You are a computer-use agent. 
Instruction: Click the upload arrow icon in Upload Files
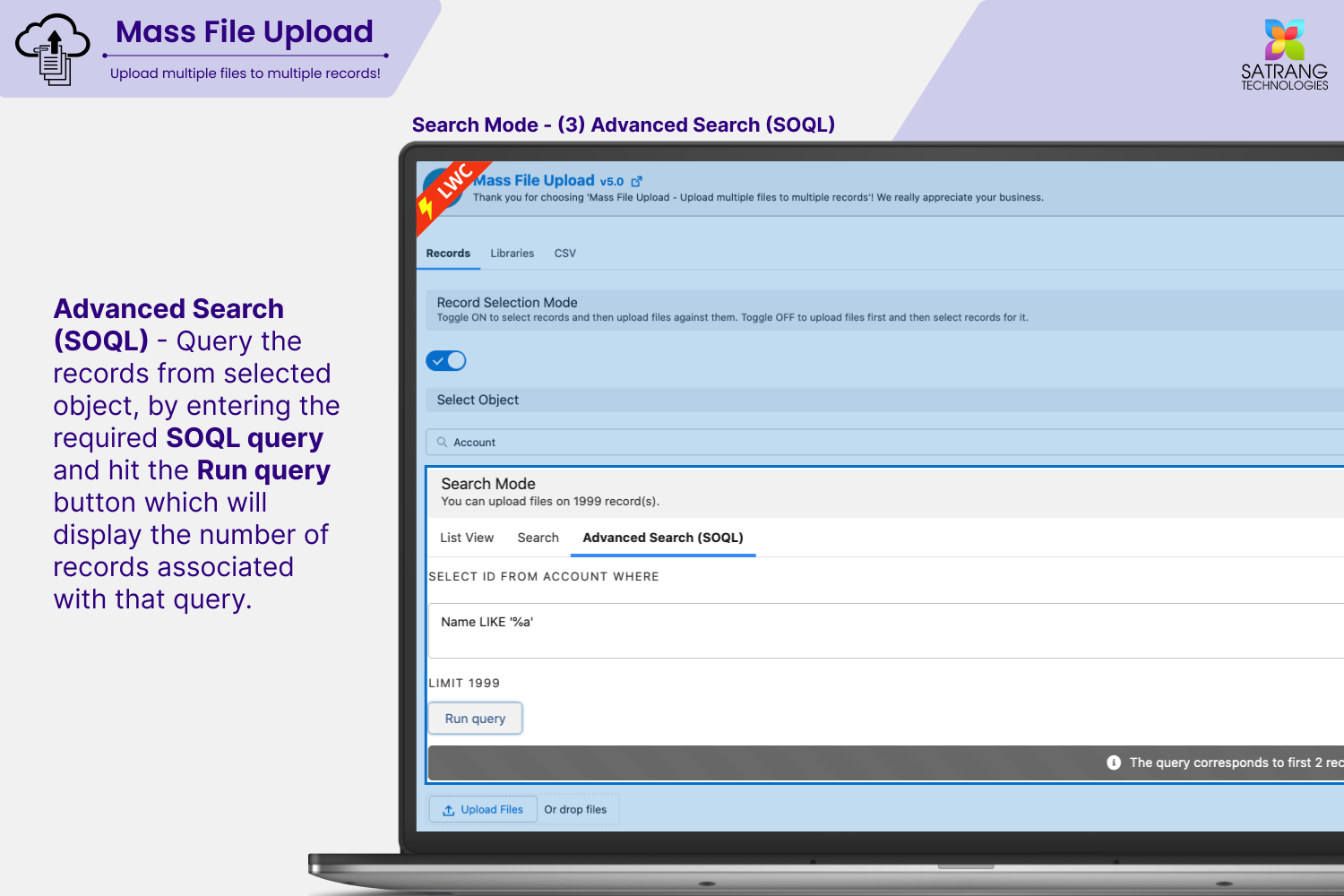tap(448, 810)
